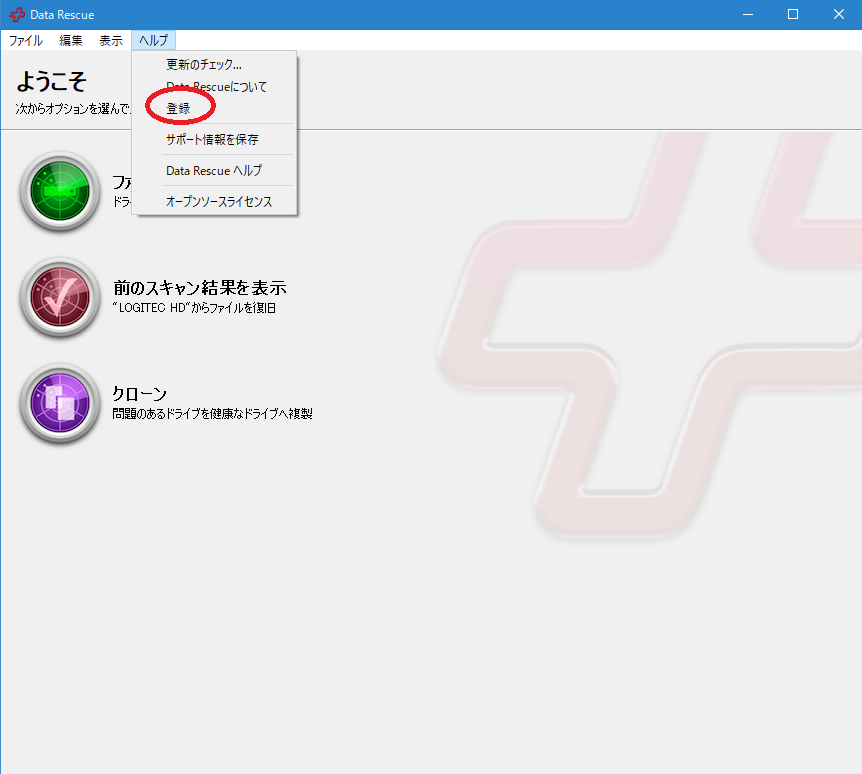
Task: Click the purple clone drive icon
Action: (60, 403)
